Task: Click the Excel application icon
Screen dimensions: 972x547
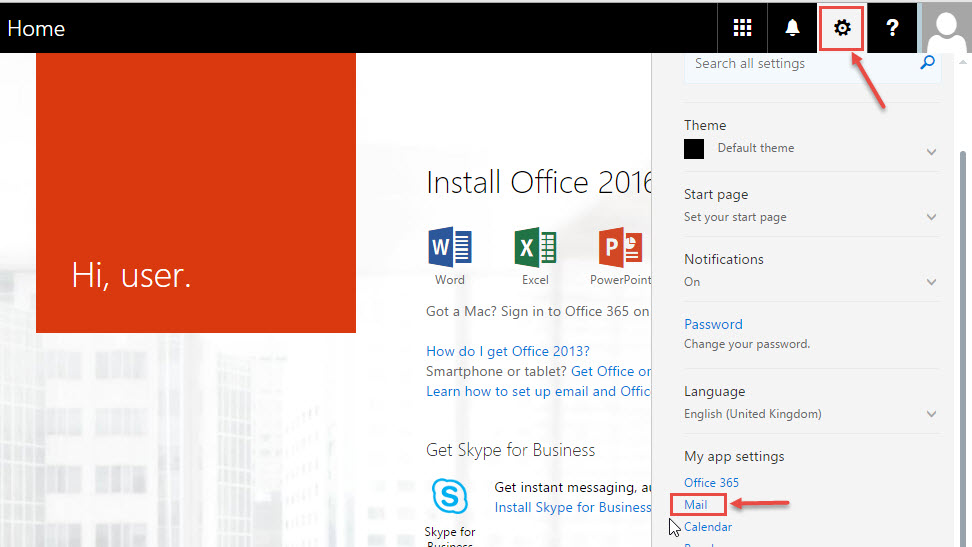Action: 535,247
